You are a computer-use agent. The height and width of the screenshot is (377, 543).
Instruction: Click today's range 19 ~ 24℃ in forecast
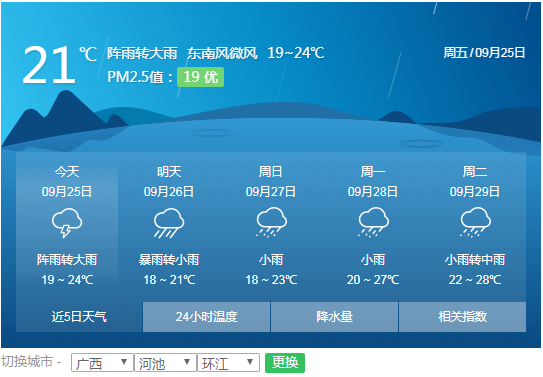click(x=67, y=280)
